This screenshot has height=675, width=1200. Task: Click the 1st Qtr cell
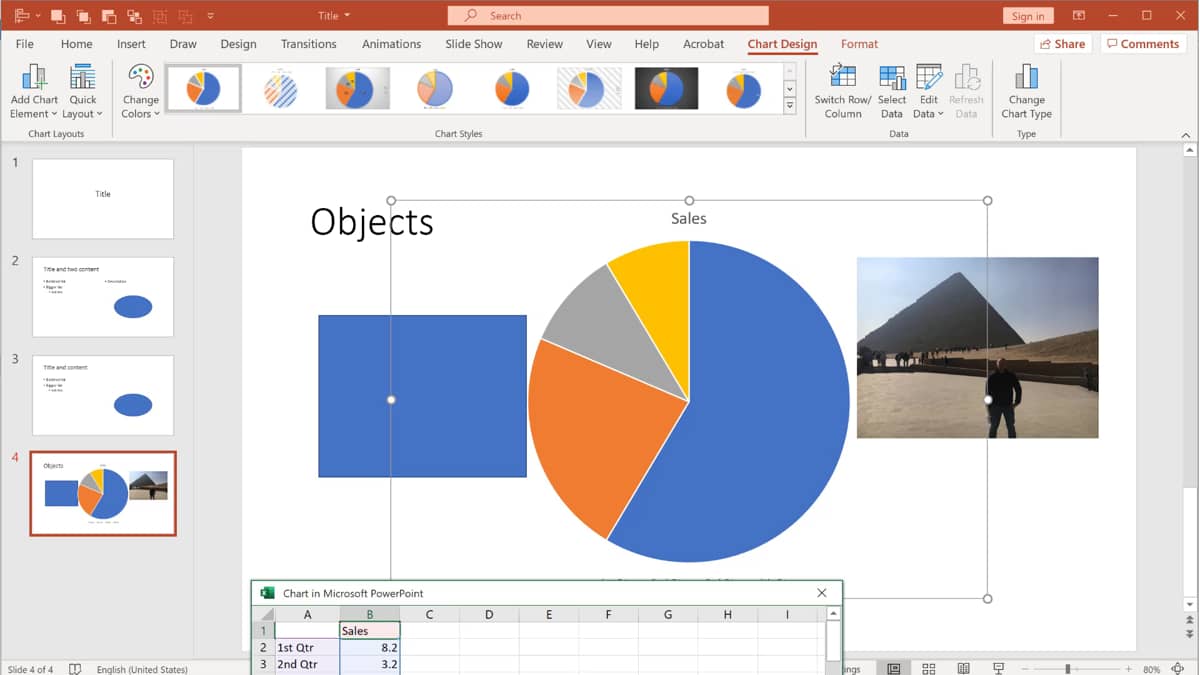pyautogui.click(x=307, y=648)
